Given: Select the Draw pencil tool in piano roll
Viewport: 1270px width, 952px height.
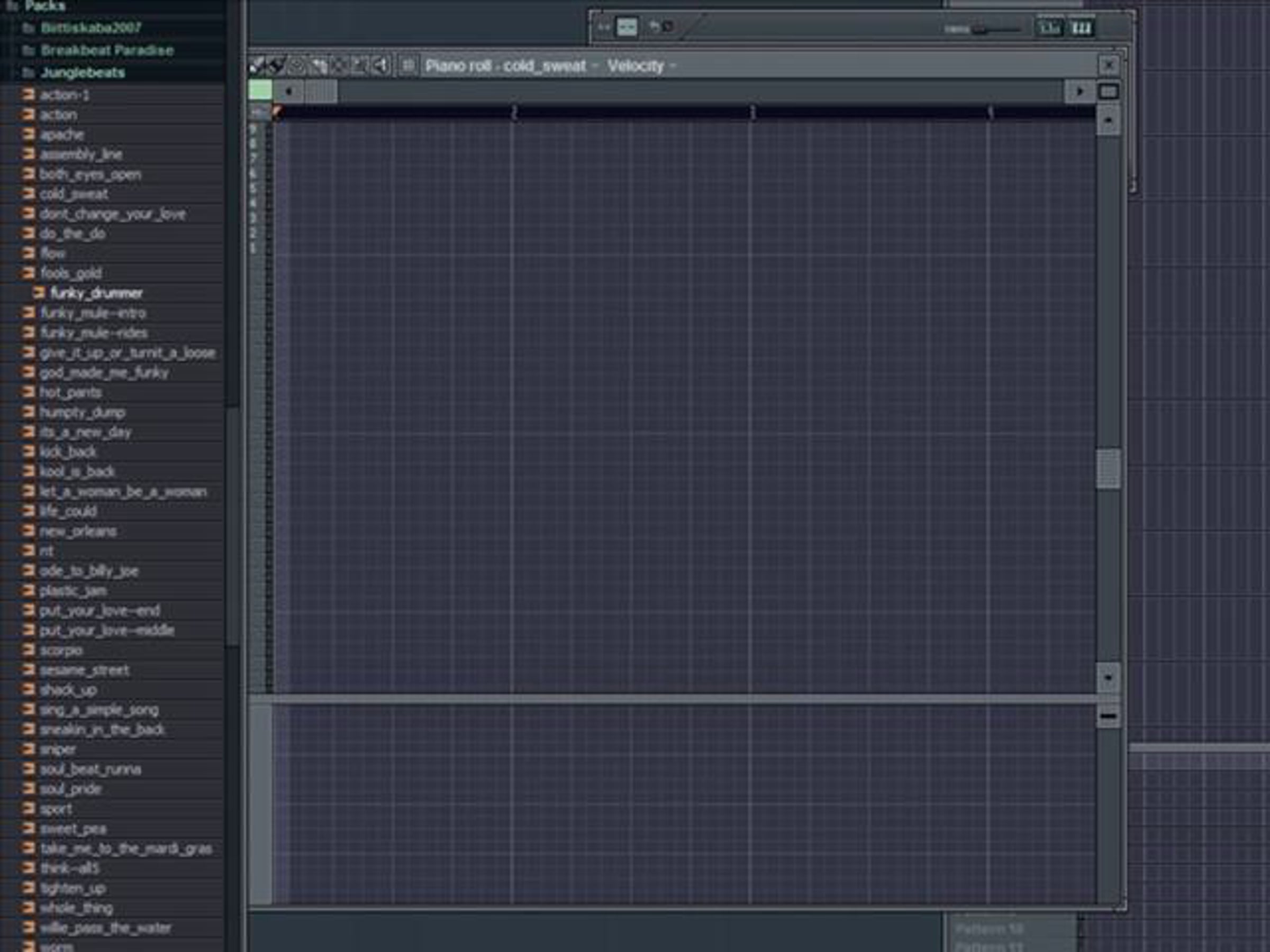Looking at the screenshot, I should click(x=257, y=66).
